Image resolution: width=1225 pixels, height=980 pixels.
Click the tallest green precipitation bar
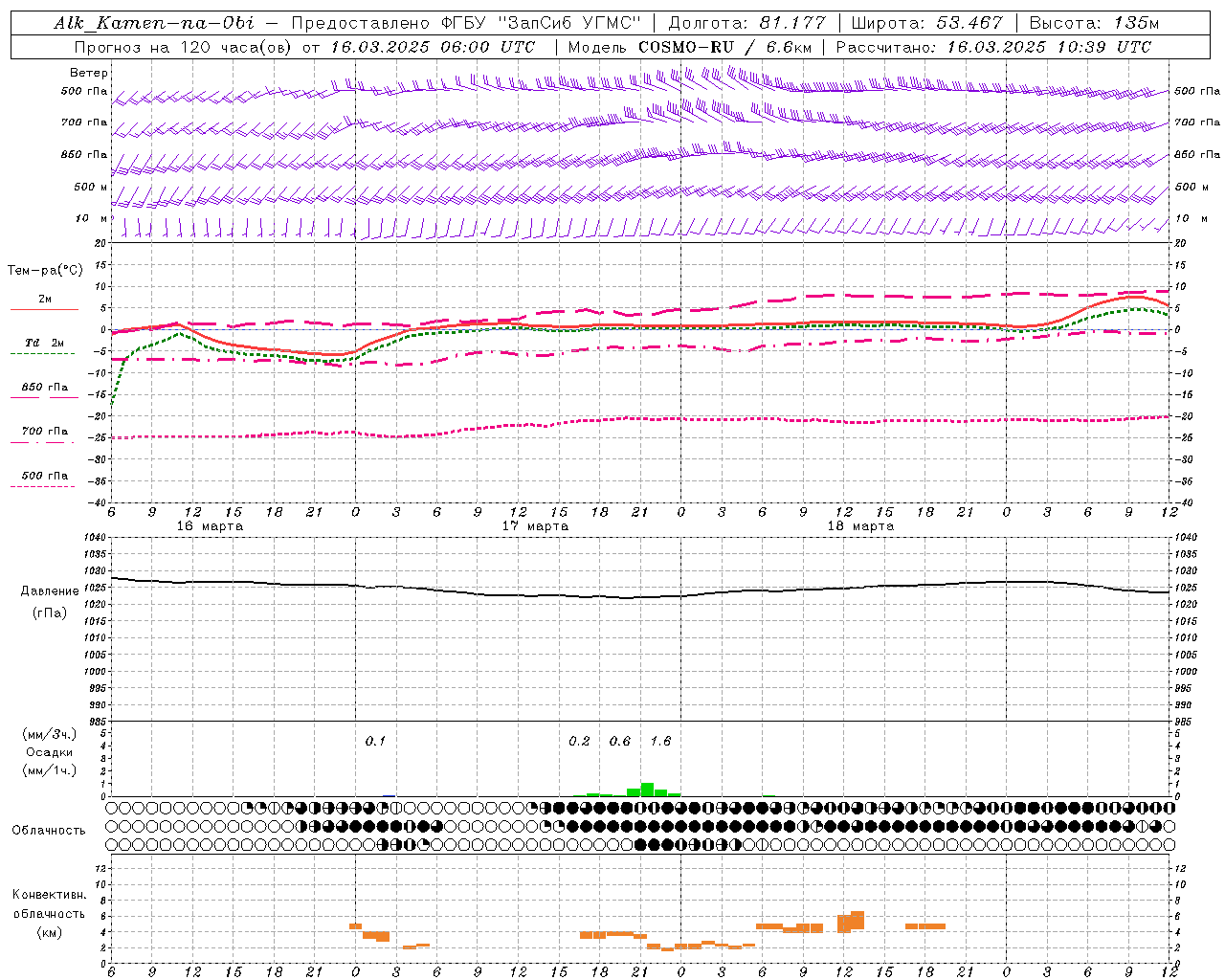(x=647, y=790)
